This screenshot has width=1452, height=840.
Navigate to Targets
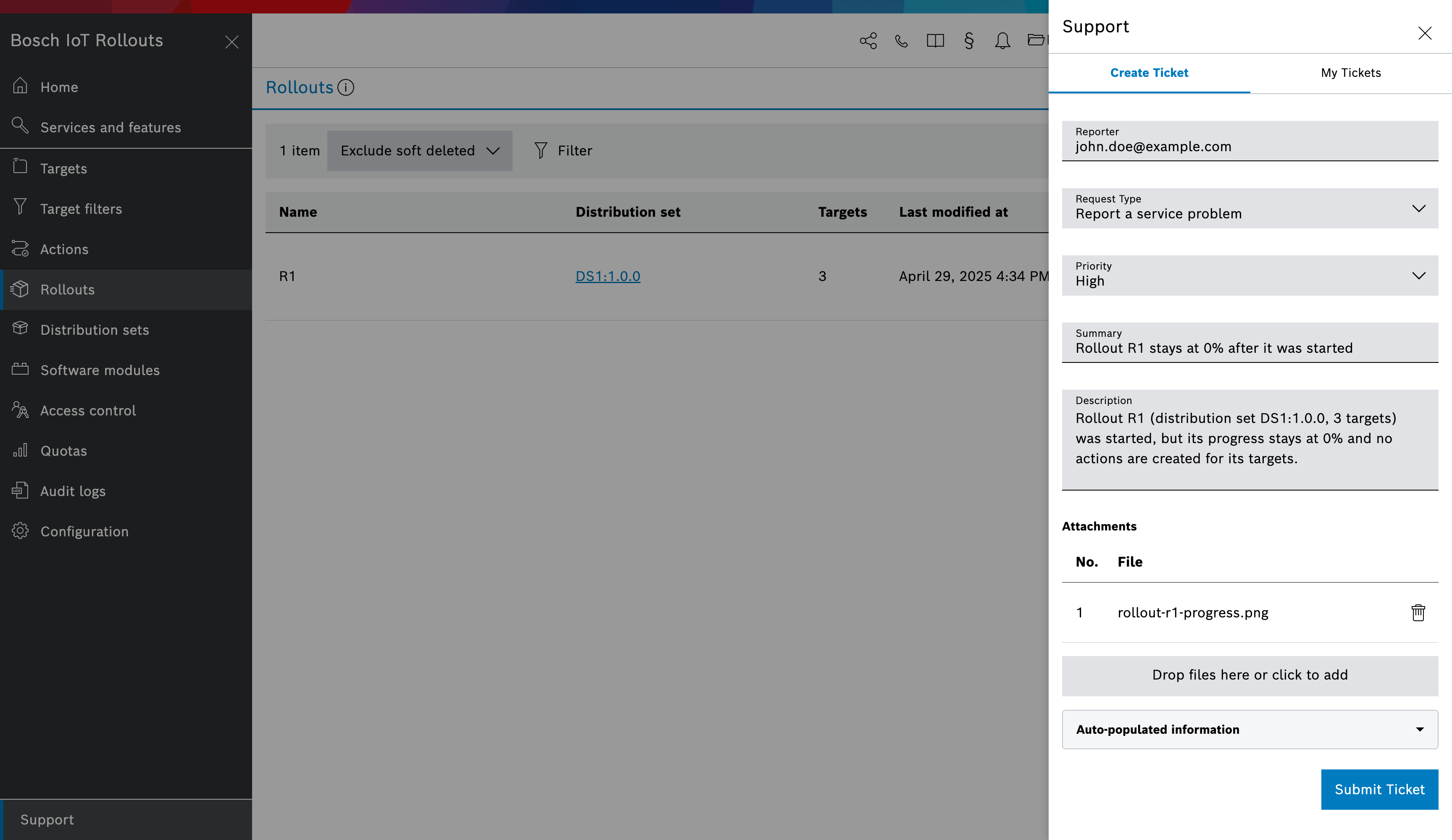[x=126, y=168]
